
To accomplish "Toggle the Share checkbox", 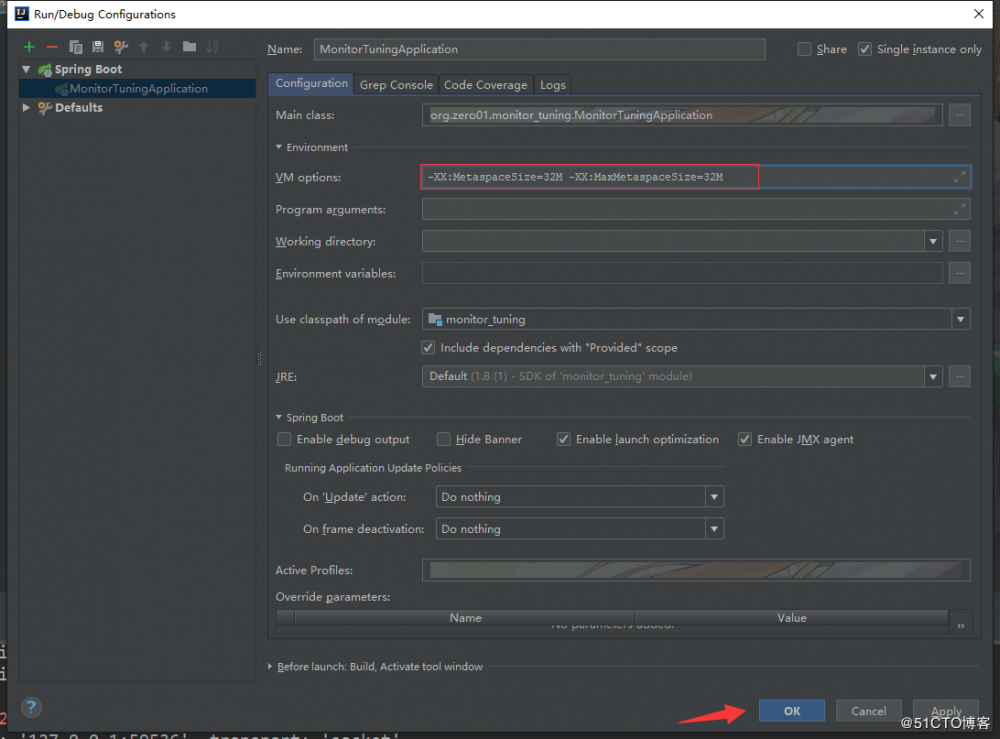I will (x=804, y=49).
